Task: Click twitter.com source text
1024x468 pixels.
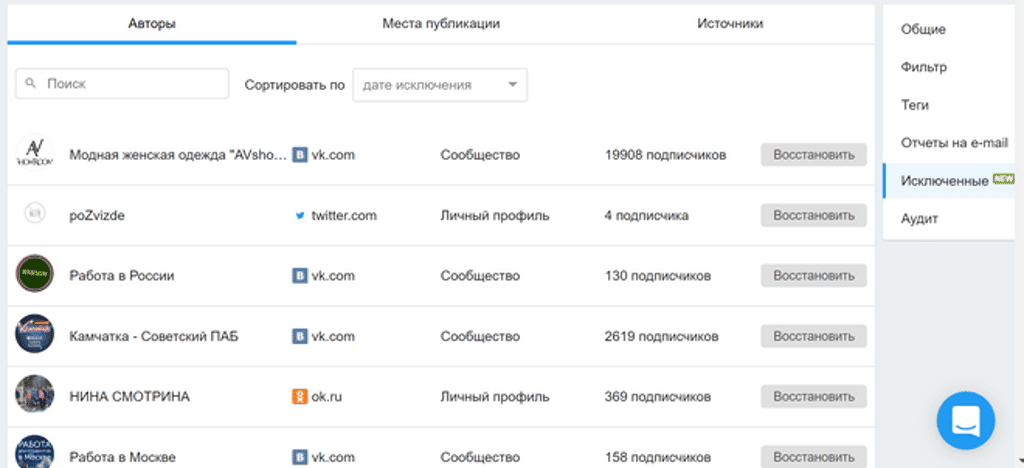Action: tap(344, 216)
